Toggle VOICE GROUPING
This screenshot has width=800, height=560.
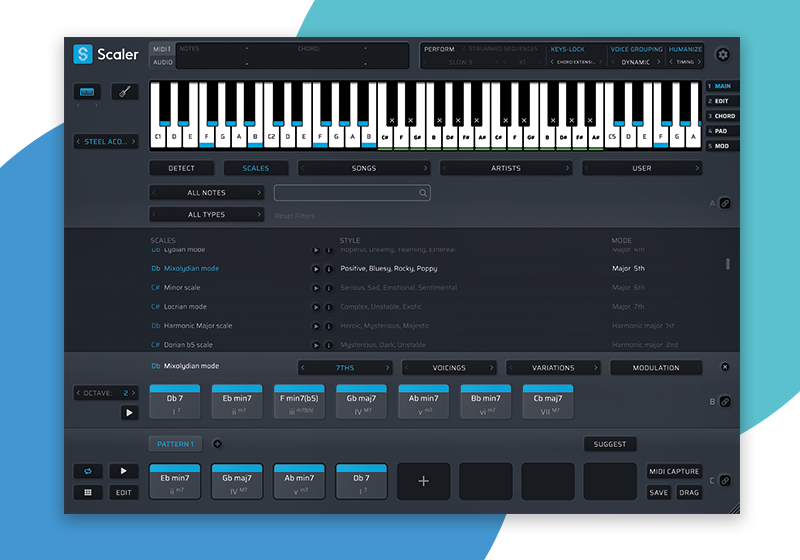click(x=636, y=49)
